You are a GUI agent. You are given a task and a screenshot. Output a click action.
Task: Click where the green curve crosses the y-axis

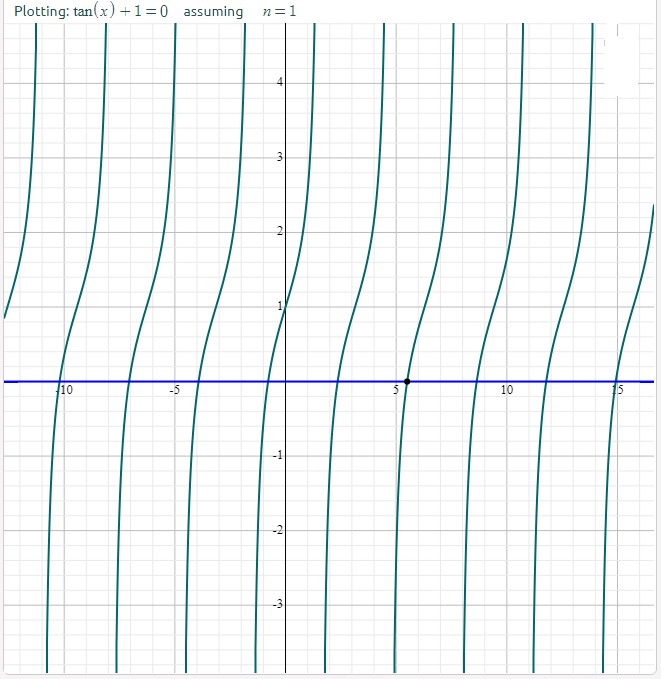[285, 307]
